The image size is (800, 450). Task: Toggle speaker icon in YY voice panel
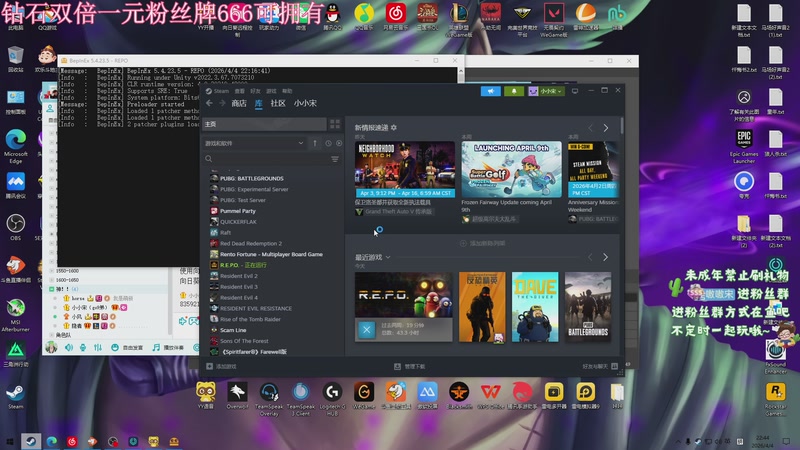tap(68, 347)
